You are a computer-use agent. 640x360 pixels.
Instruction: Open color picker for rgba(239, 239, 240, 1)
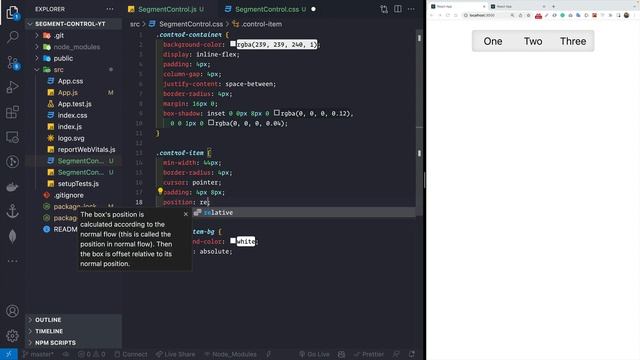[x=233, y=44]
